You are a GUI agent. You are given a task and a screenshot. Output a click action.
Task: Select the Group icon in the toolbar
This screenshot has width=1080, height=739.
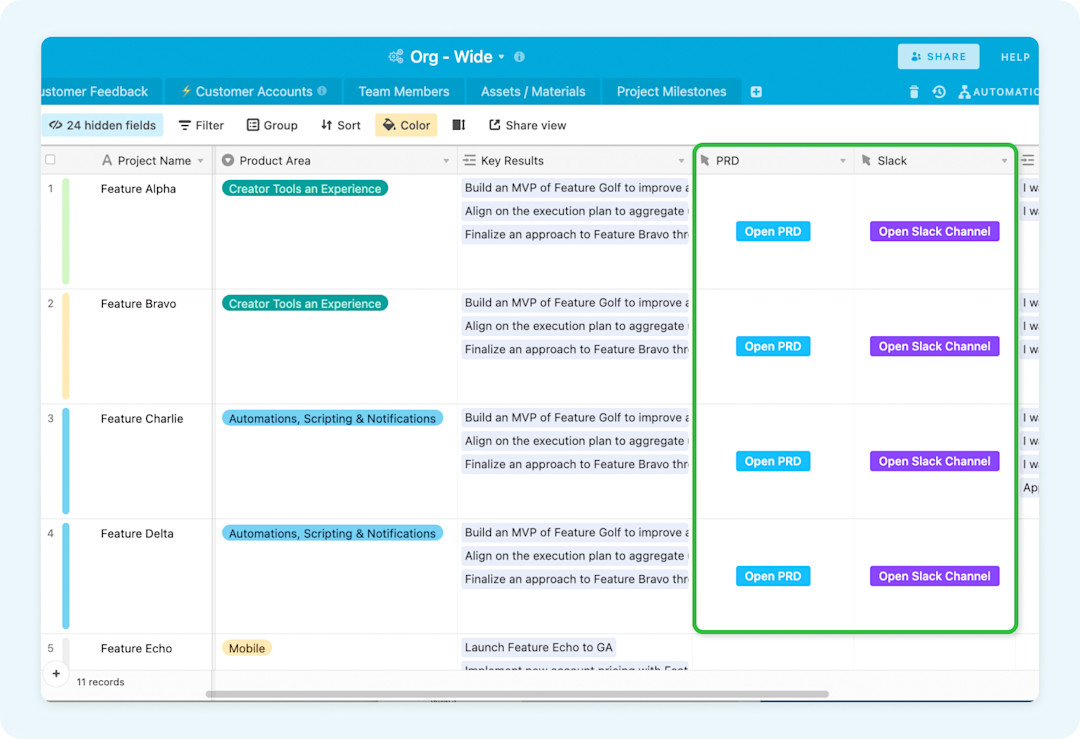click(252, 125)
